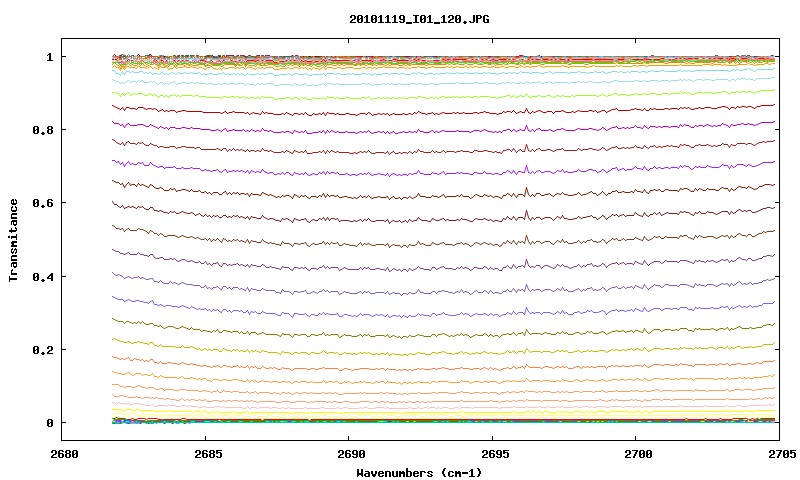This screenshot has height=480, width=800.
Task: Click the Transmittance y-axis label
Action: pyautogui.click(x=13, y=240)
